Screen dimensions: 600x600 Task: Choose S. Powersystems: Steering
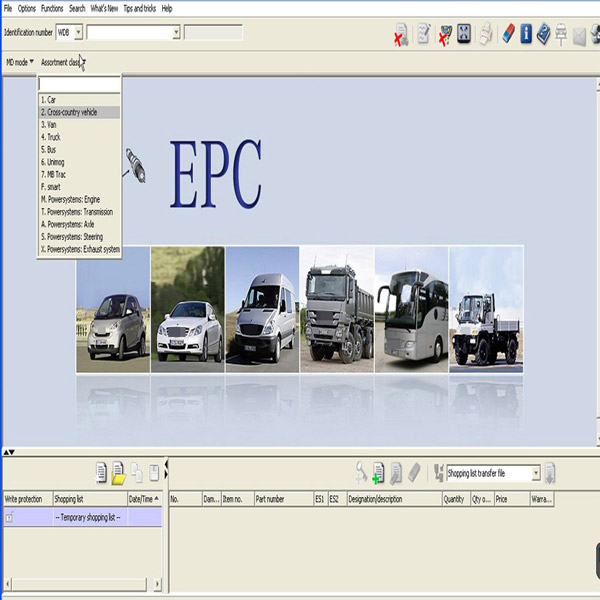click(x=79, y=237)
